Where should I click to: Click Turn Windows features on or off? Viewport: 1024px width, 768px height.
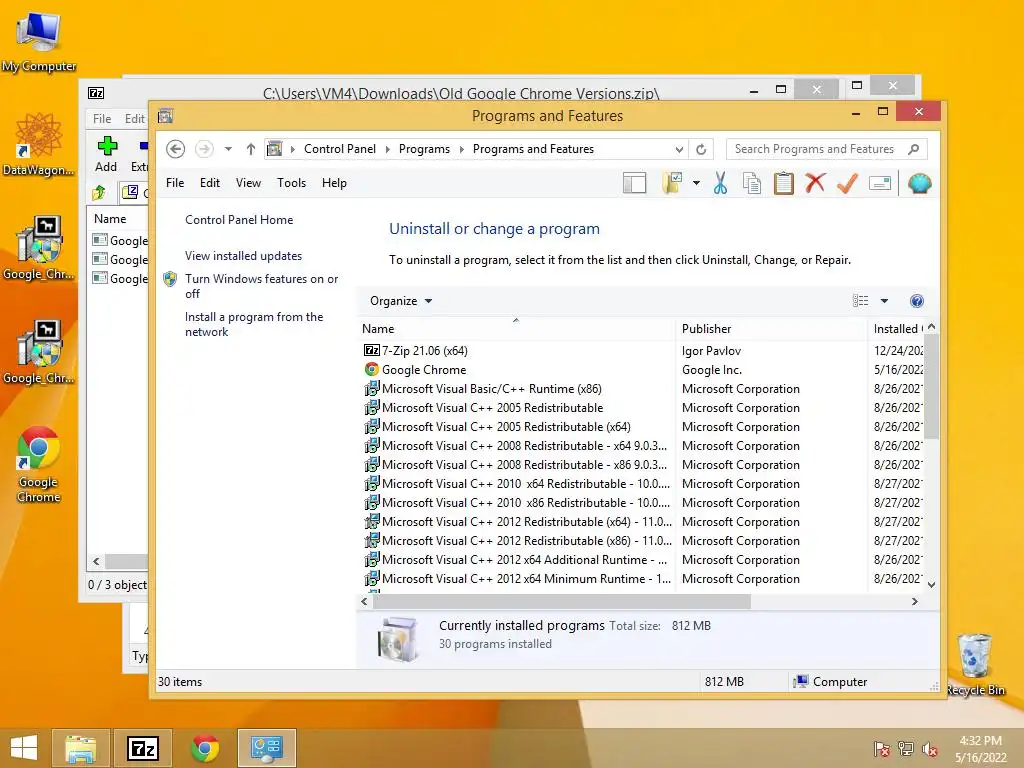pos(261,286)
